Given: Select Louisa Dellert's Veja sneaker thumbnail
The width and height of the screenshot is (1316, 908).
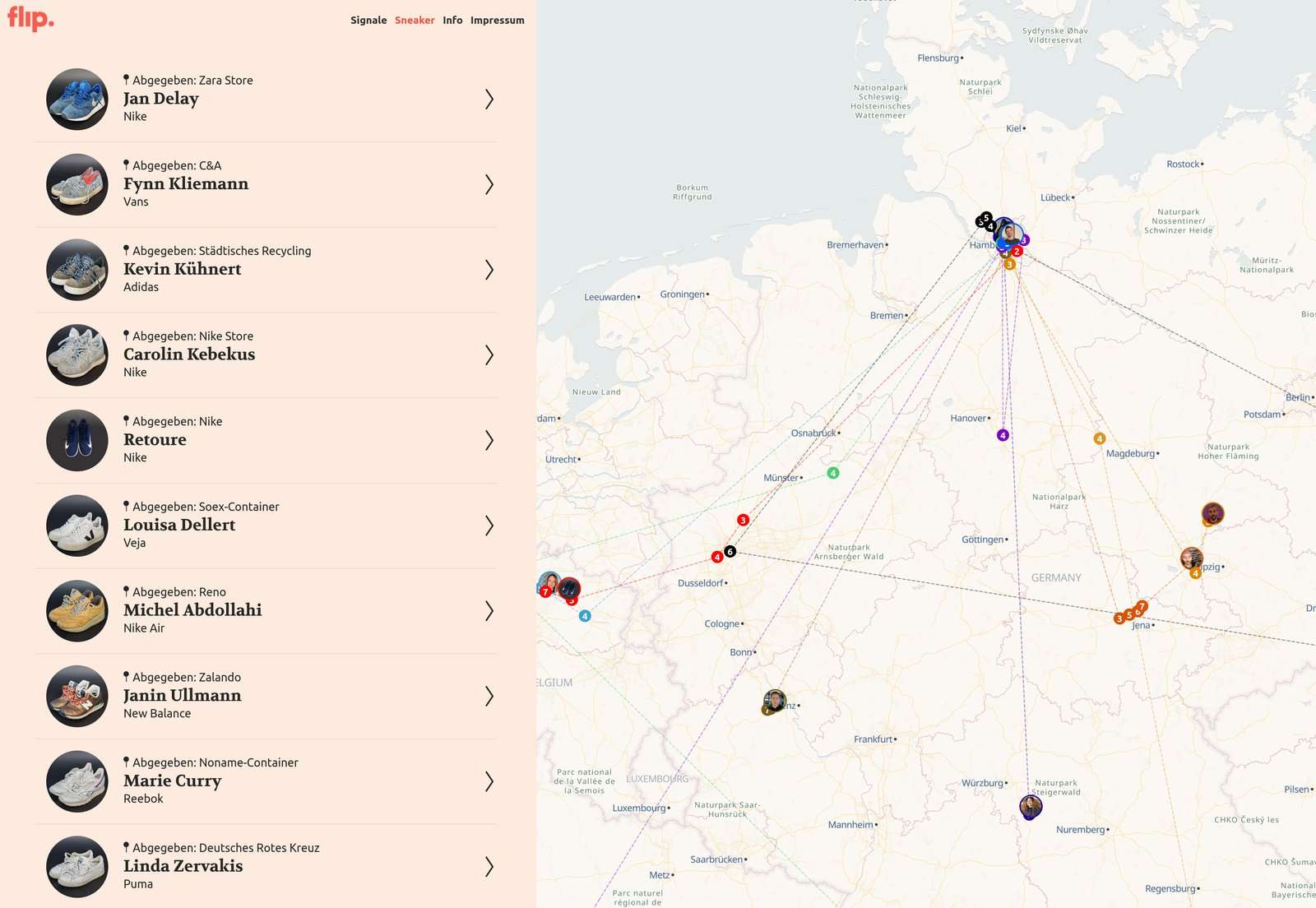Looking at the screenshot, I should click(77, 526).
